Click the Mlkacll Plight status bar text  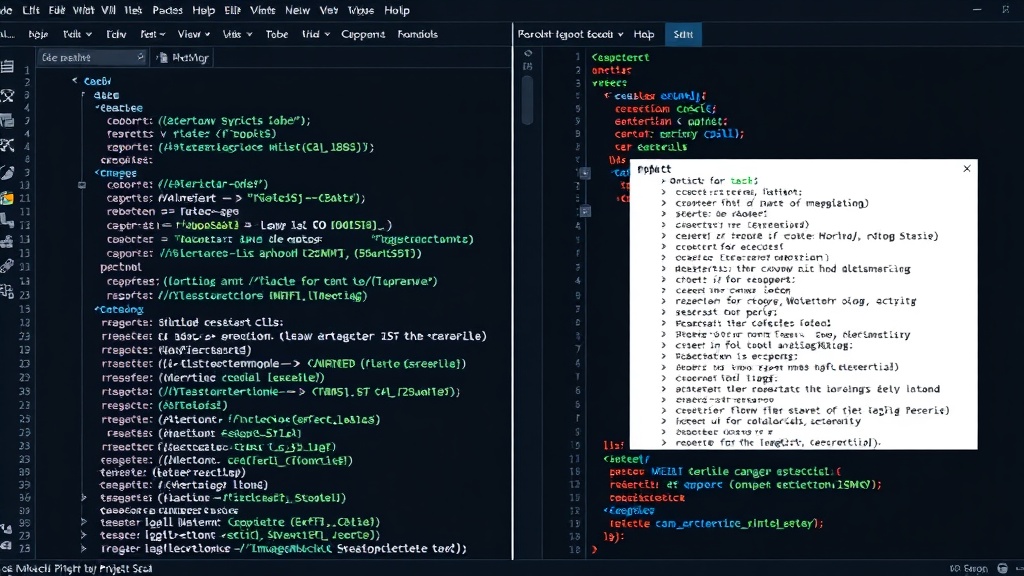[x=77, y=569]
